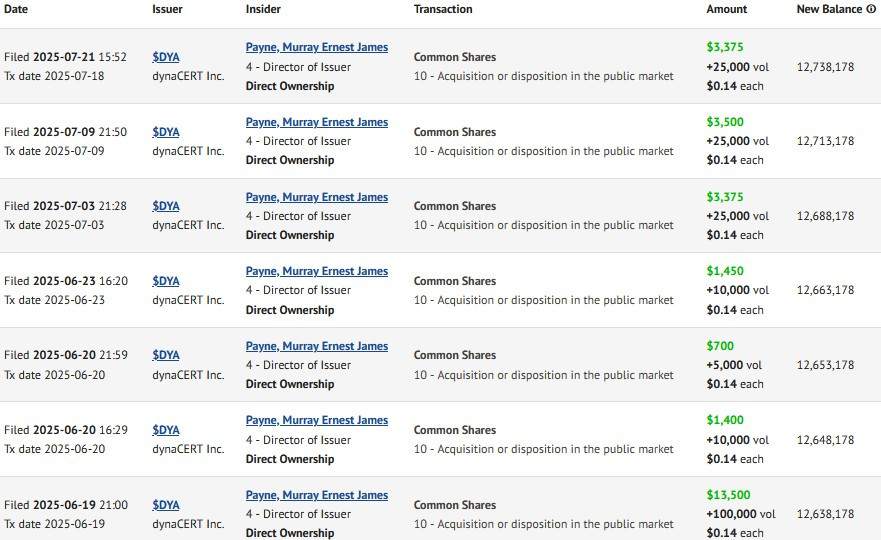Open $DYA ticker link filed 2025-06-23
The image size is (881, 540).
coord(166,281)
